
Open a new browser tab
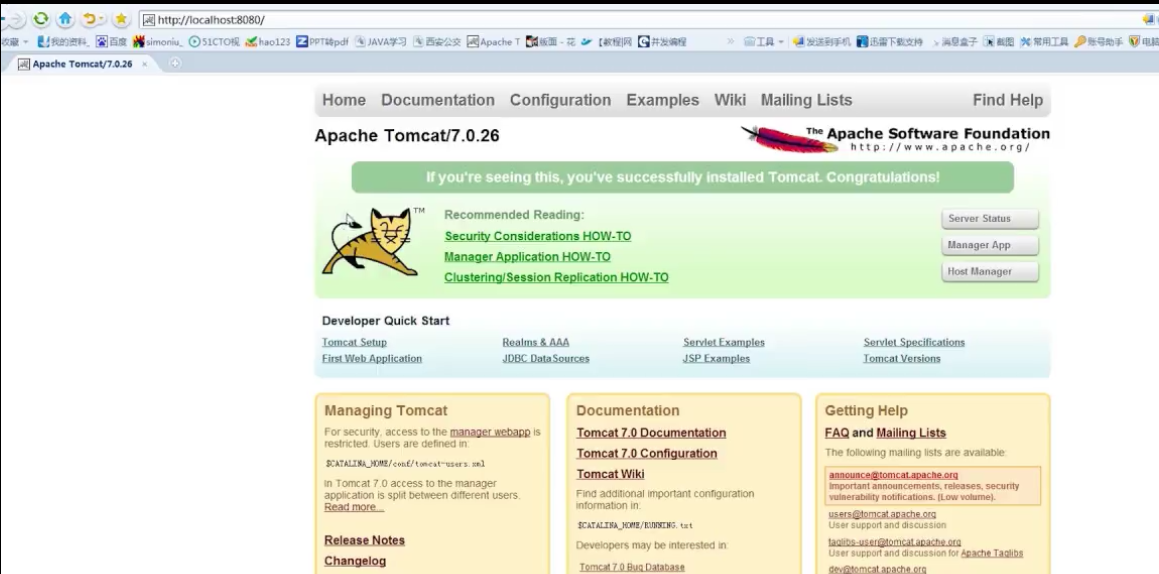[175, 64]
